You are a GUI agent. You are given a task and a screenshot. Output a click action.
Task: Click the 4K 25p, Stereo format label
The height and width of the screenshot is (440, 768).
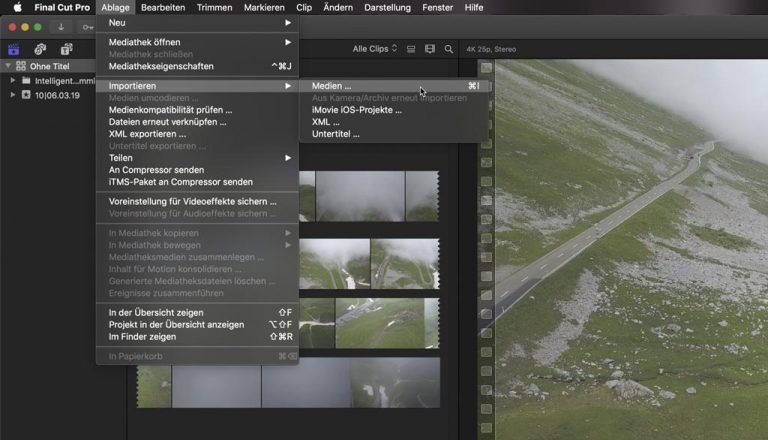[491, 49]
